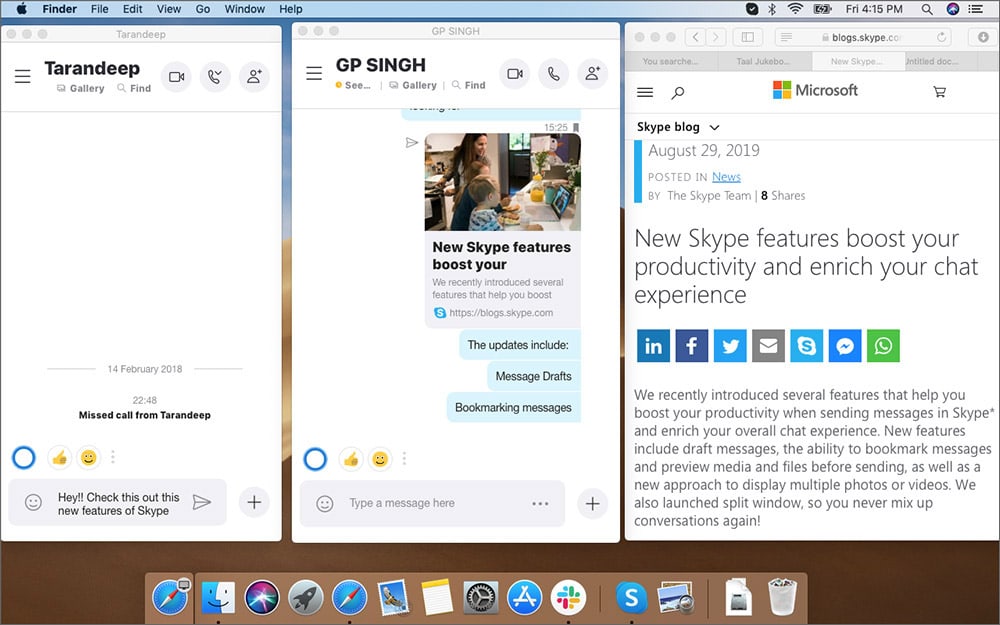Expand the hamburger menu in GP SINGH window
1000x625 pixels.
tap(314, 73)
